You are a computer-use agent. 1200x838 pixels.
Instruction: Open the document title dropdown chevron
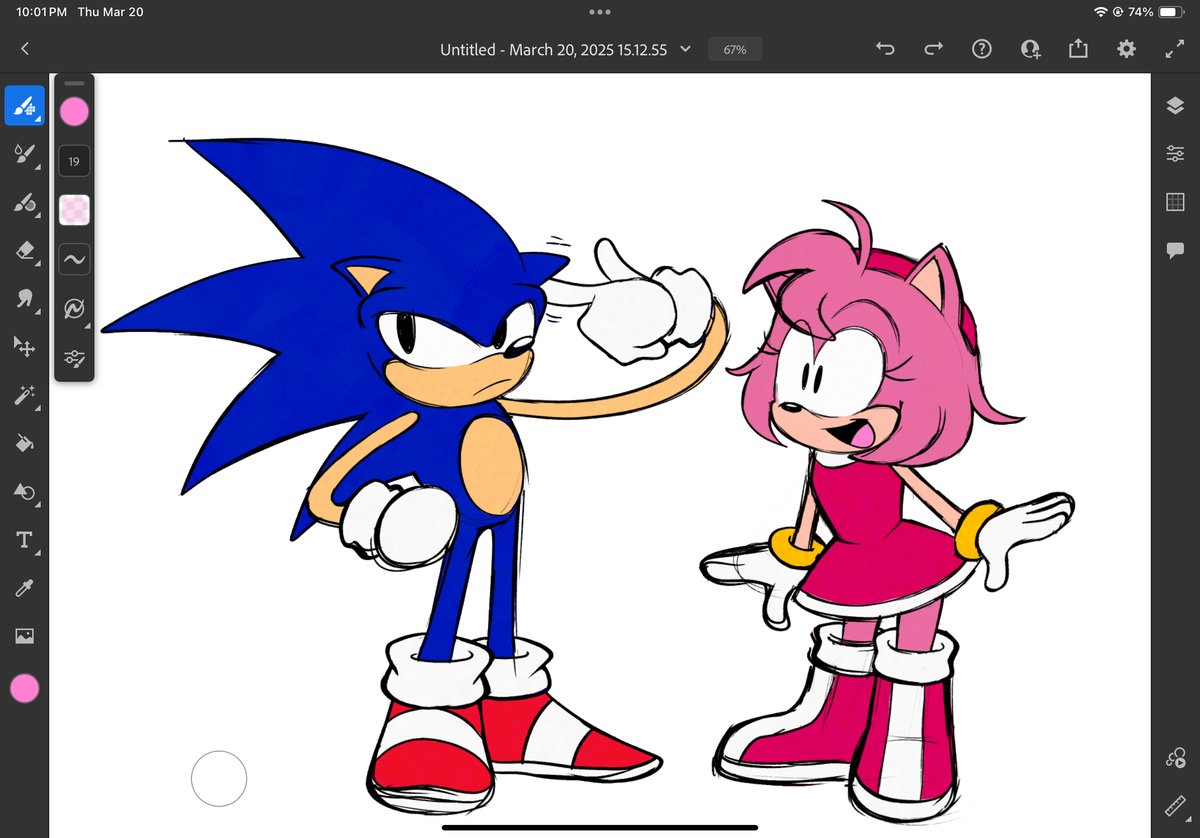(685, 49)
